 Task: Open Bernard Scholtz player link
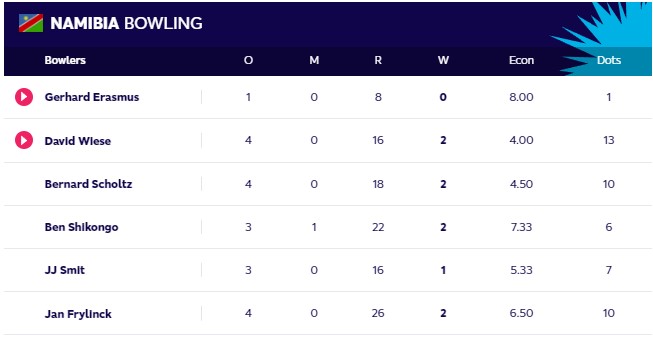pyautogui.click(x=88, y=184)
